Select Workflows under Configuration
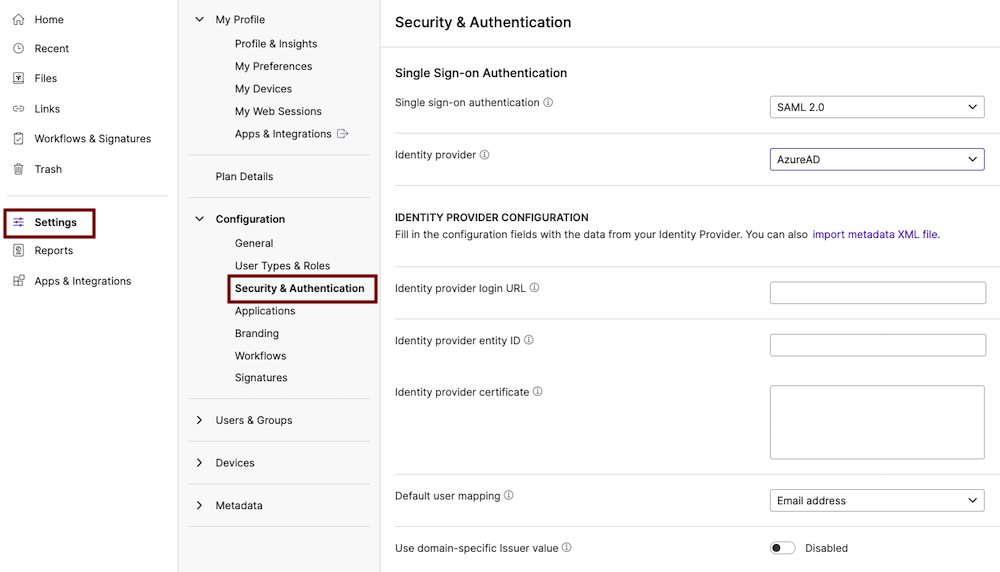 point(260,355)
